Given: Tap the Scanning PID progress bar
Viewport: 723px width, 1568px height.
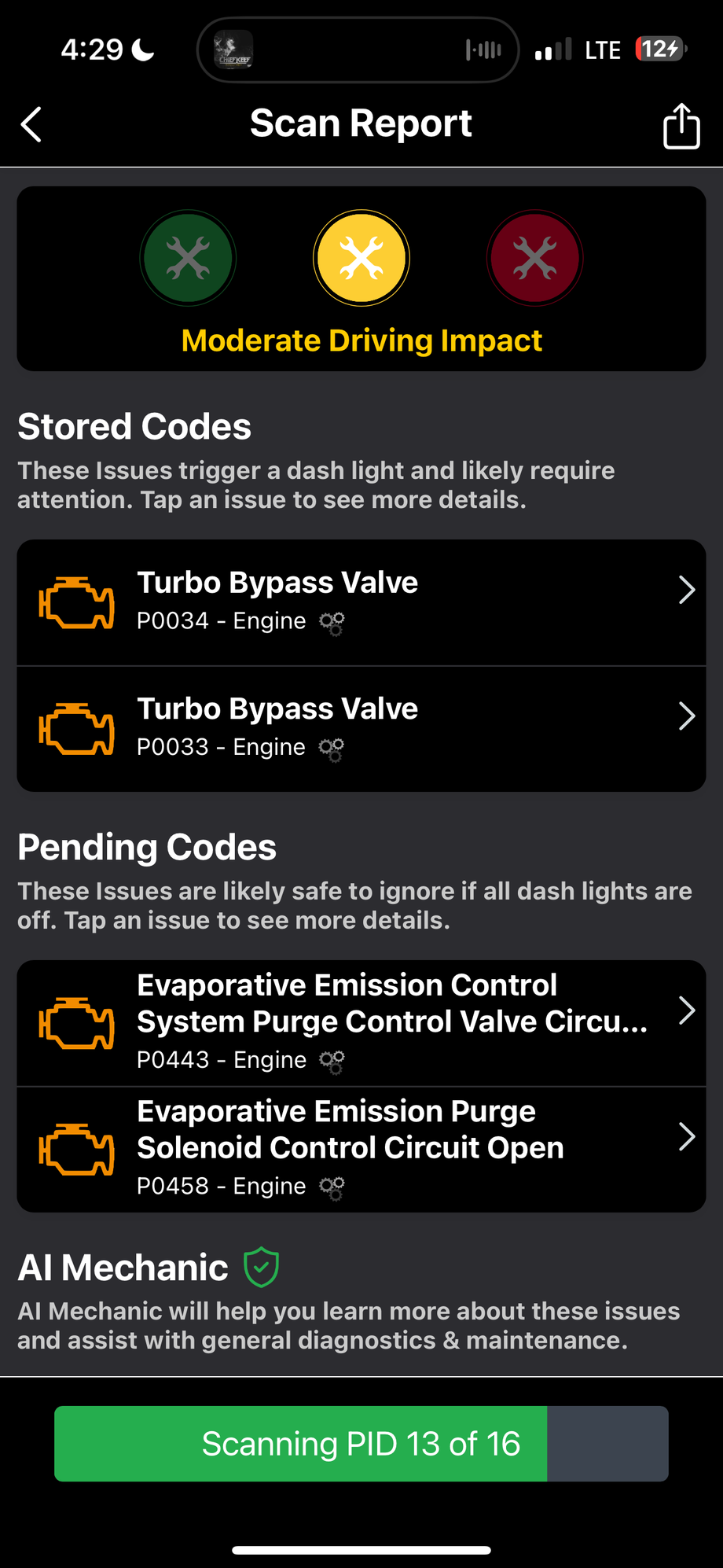Looking at the screenshot, I should coord(361,1444).
